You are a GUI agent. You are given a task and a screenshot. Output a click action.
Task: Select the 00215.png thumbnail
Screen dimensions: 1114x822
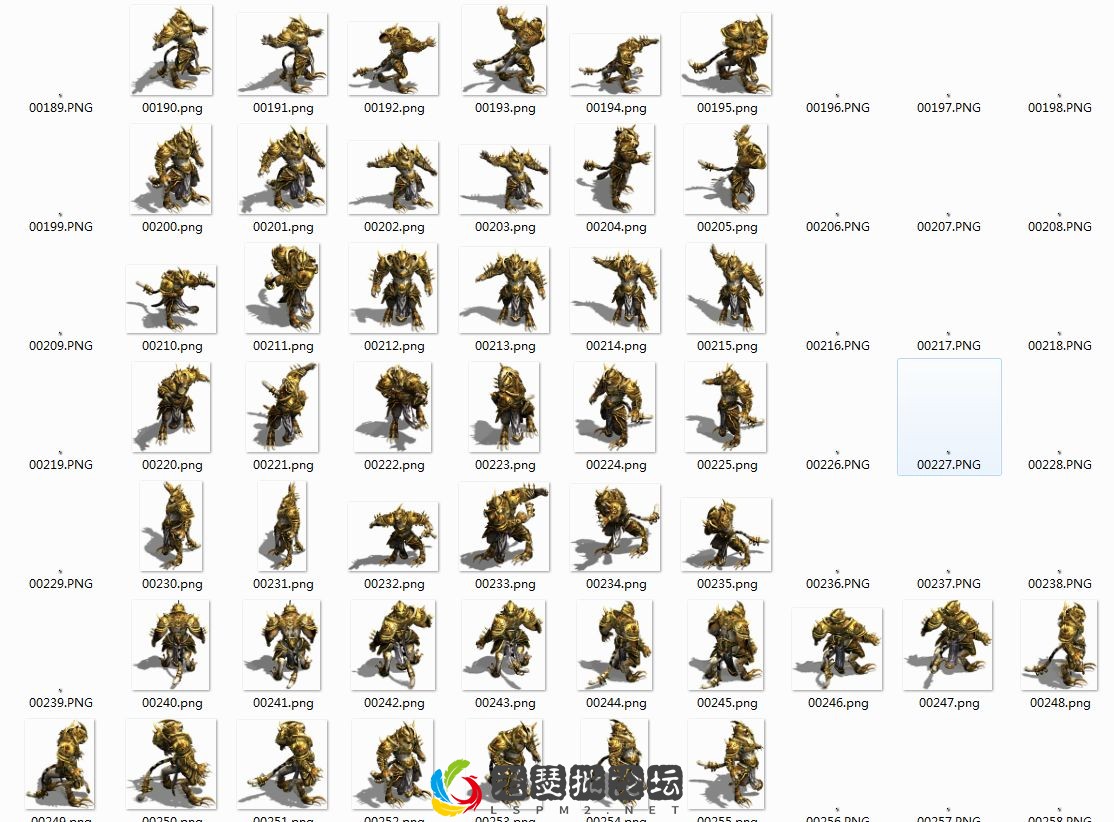[x=726, y=288]
